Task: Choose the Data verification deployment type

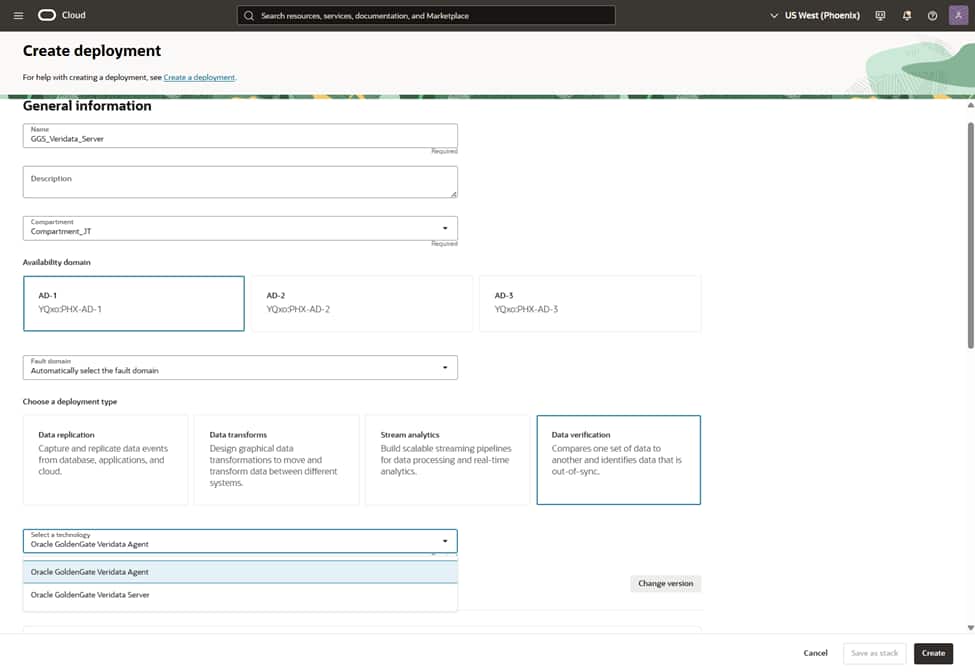Action: click(619, 460)
